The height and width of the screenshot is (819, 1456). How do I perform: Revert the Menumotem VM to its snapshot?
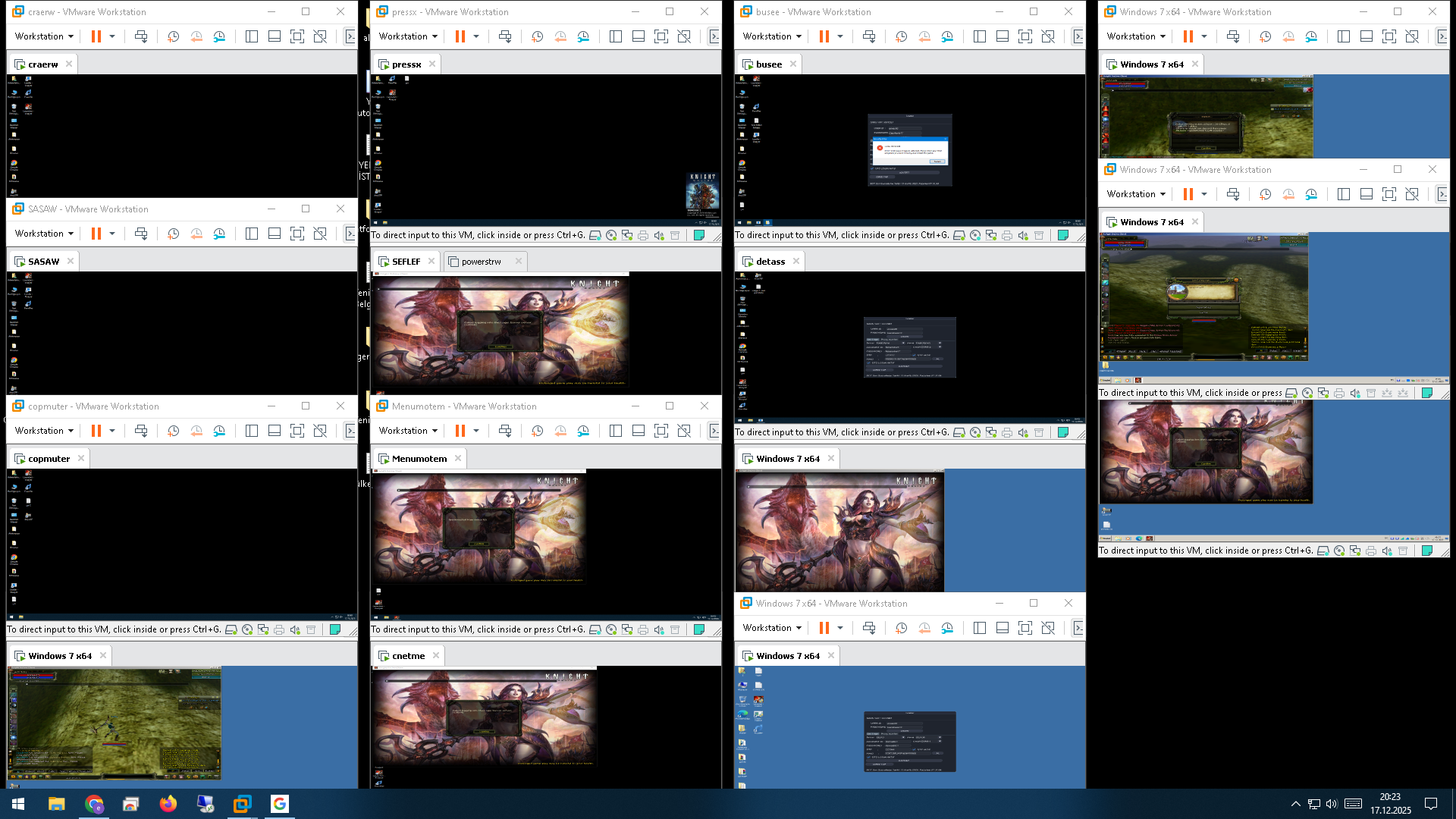pos(560,431)
